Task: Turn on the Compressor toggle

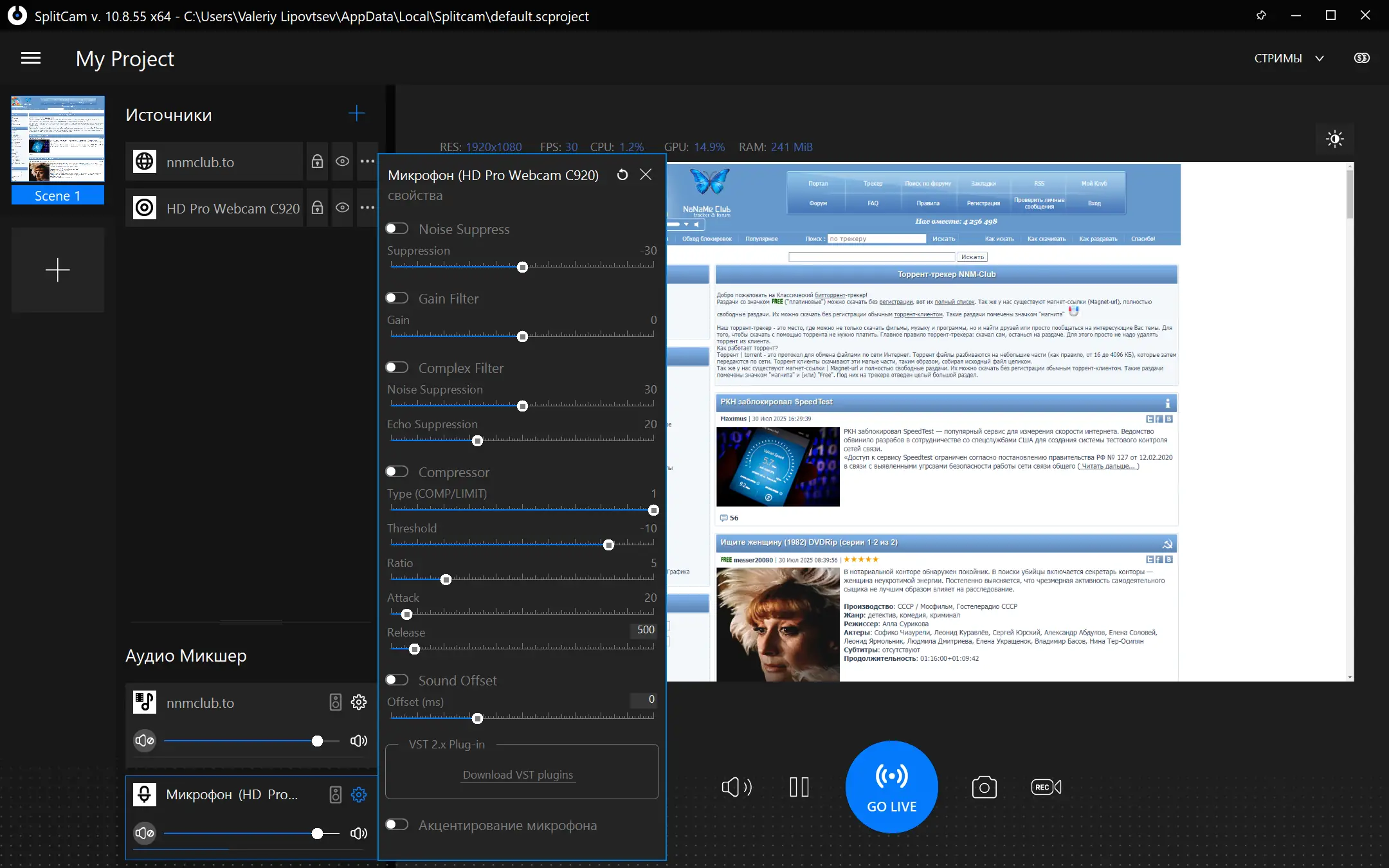Action: click(x=397, y=472)
